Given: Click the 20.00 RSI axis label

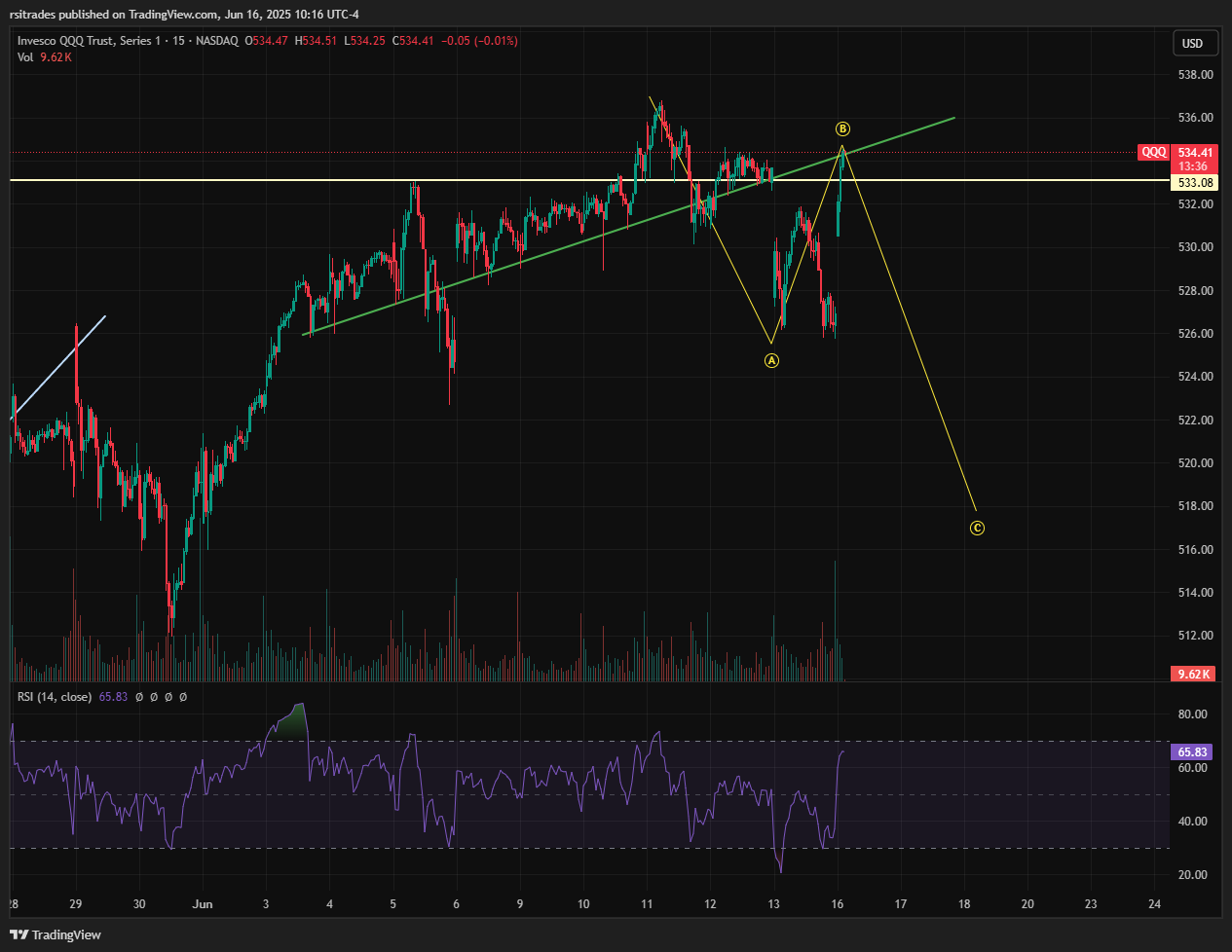Looking at the screenshot, I should click(x=1192, y=875).
